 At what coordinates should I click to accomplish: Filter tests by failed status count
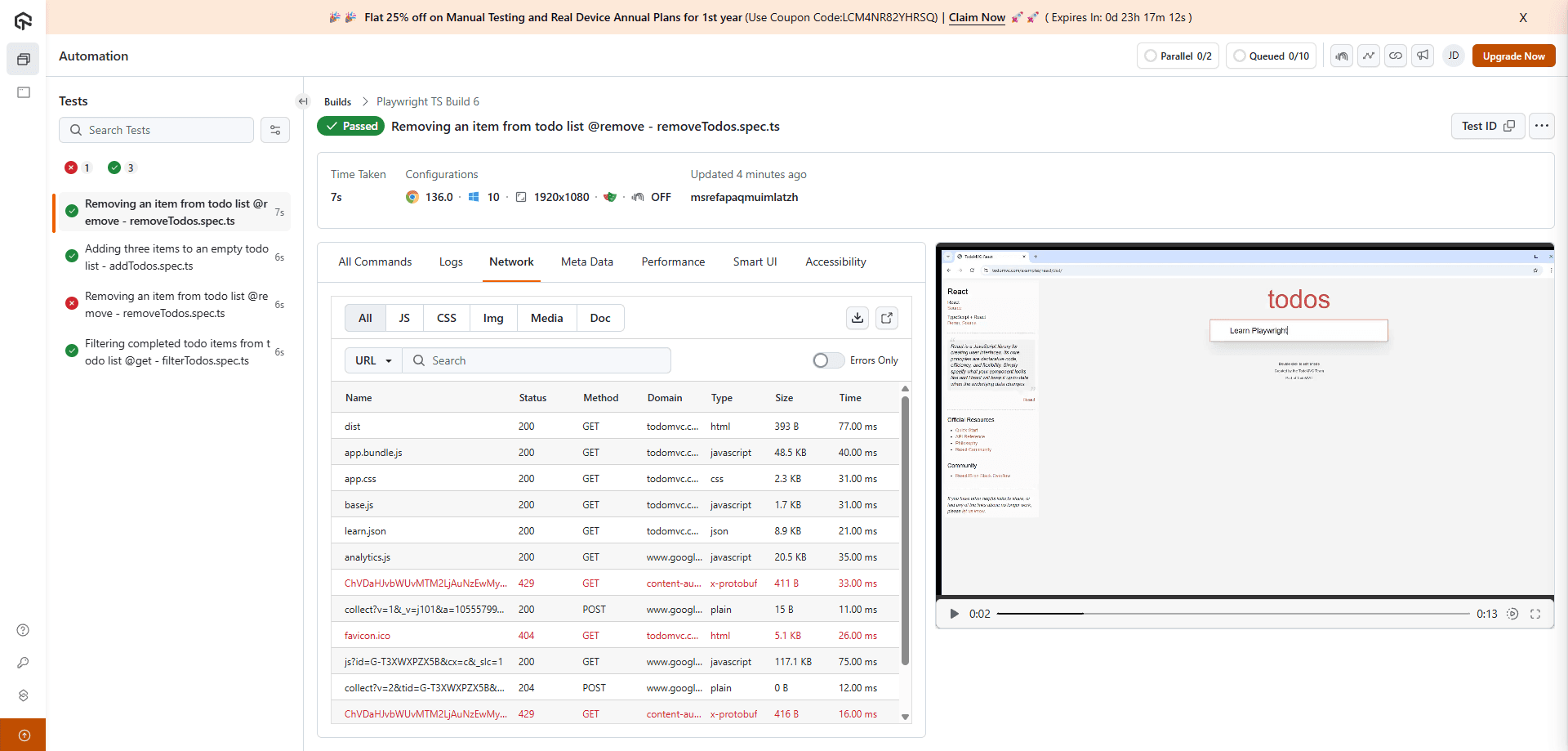pyautogui.click(x=78, y=168)
